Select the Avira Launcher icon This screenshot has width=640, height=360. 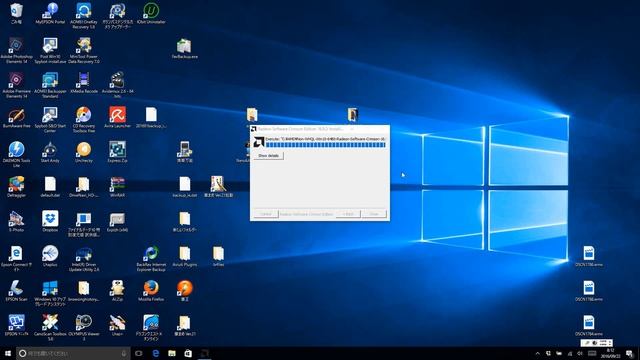(x=118, y=118)
